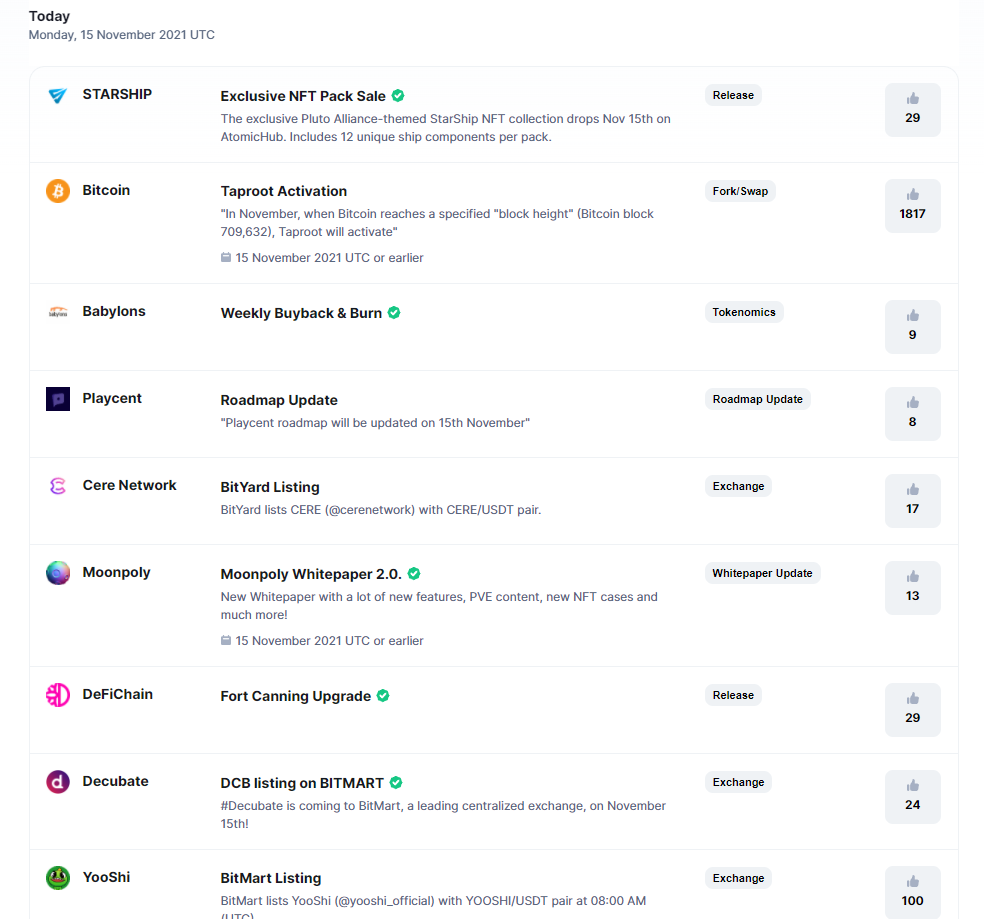Click calendar icon under Taproot Activation
Viewport: 984px width, 919px height.
pyautogui.click(x=226, y=257)
